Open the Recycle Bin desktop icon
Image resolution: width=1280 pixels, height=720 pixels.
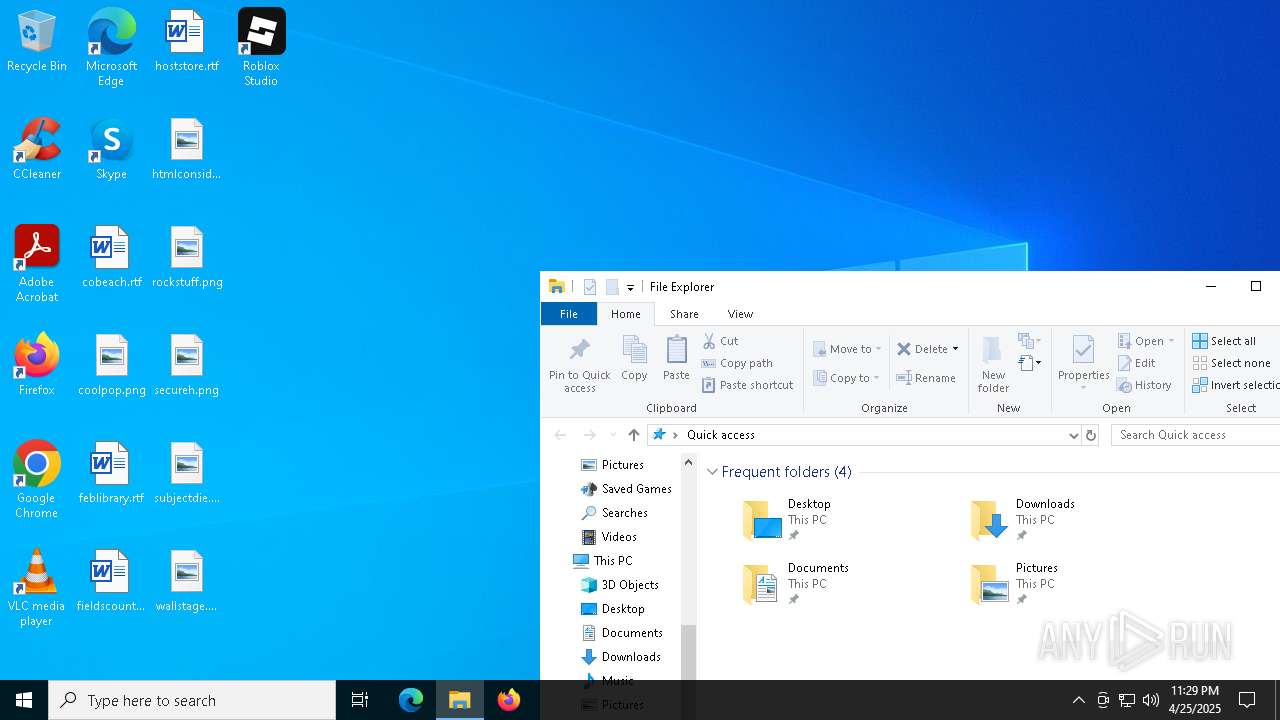click(x=36, y=42)
